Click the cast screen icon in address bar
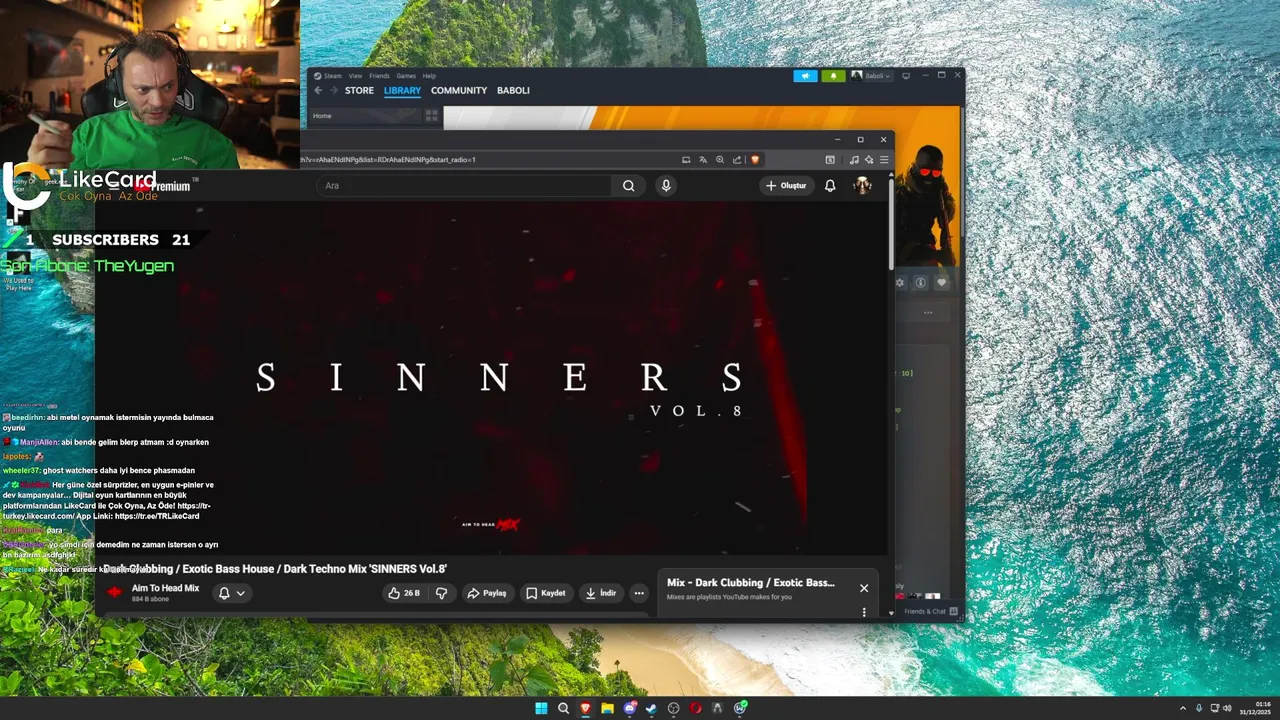1280x720 pixels. click(686, 160)
